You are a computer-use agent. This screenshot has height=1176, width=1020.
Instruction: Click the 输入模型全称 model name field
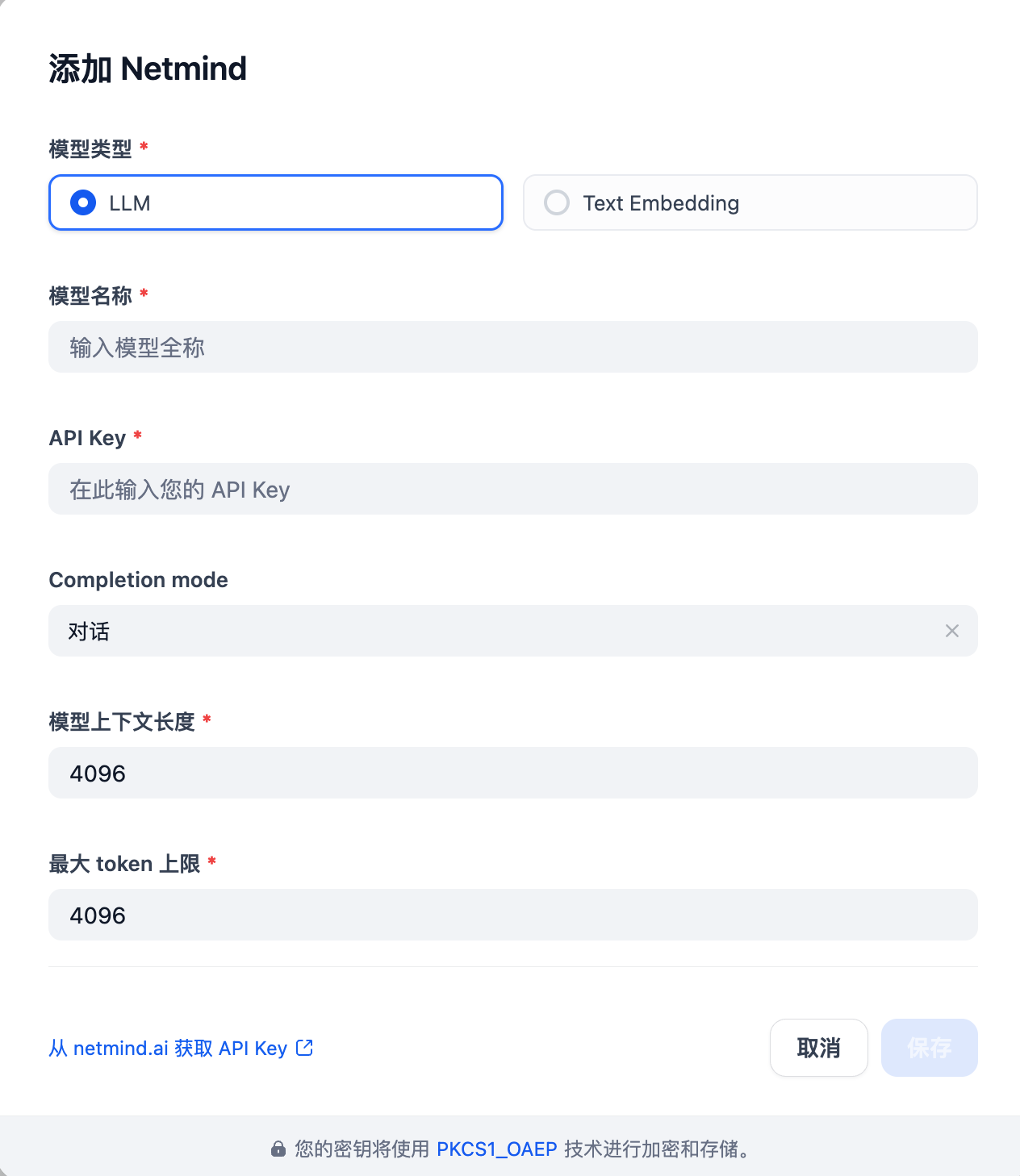[513, 347]
